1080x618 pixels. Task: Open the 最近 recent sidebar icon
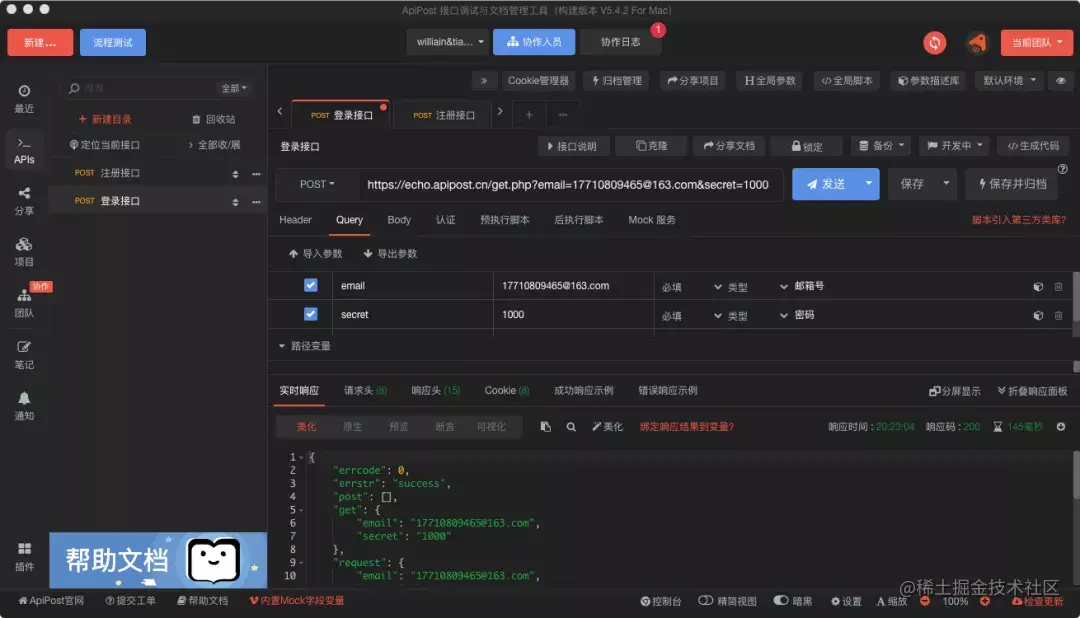(x=24, y=99)
